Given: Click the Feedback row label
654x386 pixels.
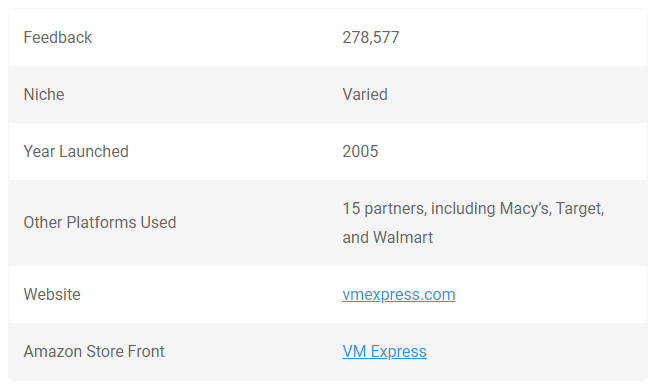Looking at the screenshot, I should click(x=58, y=38).
